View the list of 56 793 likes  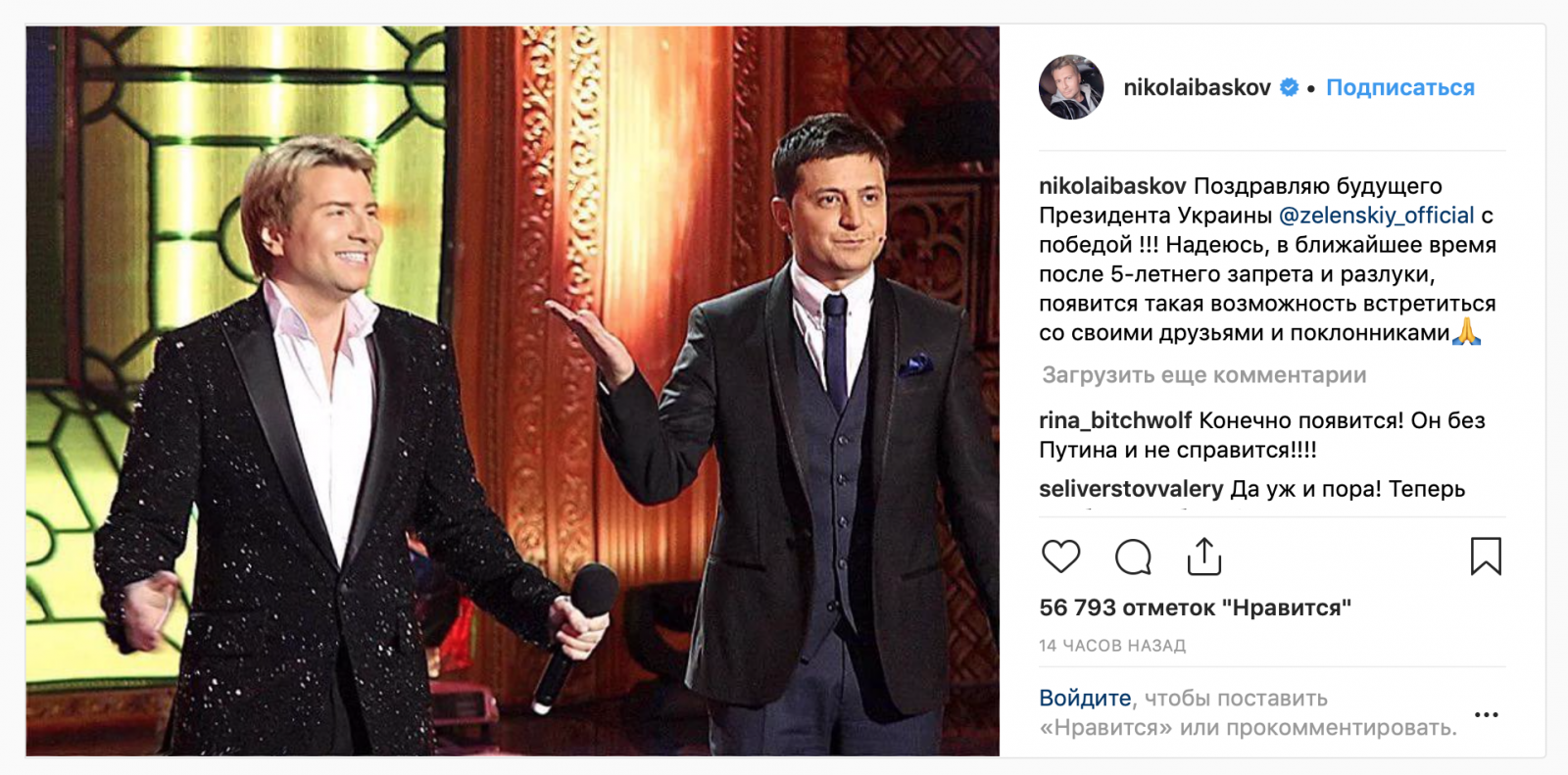[1196, 607]
